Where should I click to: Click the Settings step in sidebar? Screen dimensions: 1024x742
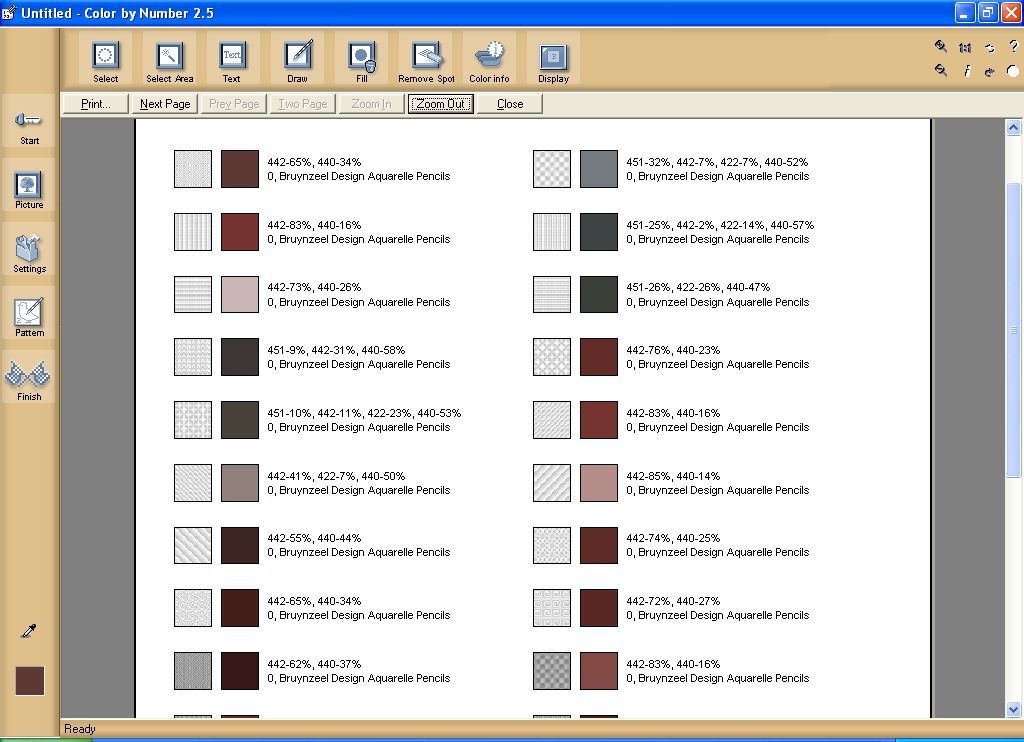29,252
